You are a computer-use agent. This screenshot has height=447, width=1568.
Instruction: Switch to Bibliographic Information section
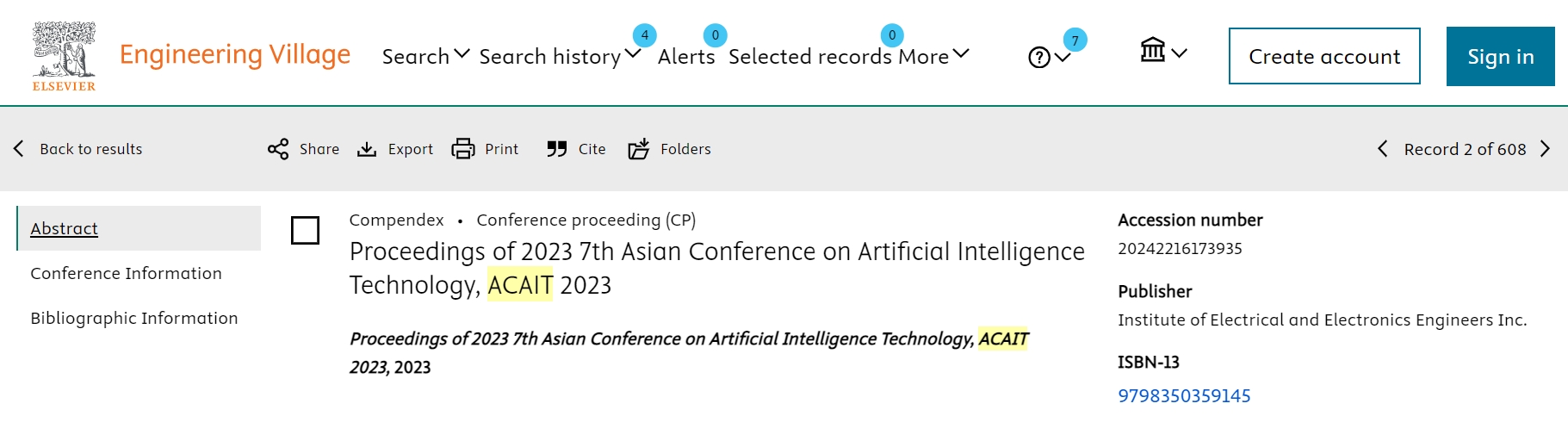click(x=134, y=318)
